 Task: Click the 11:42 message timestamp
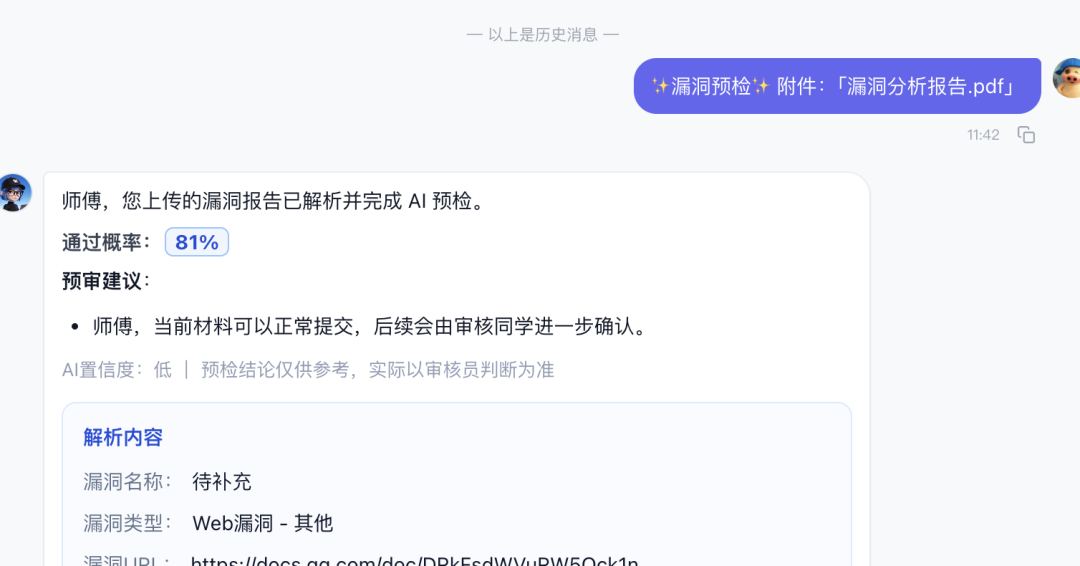(983, 135)
